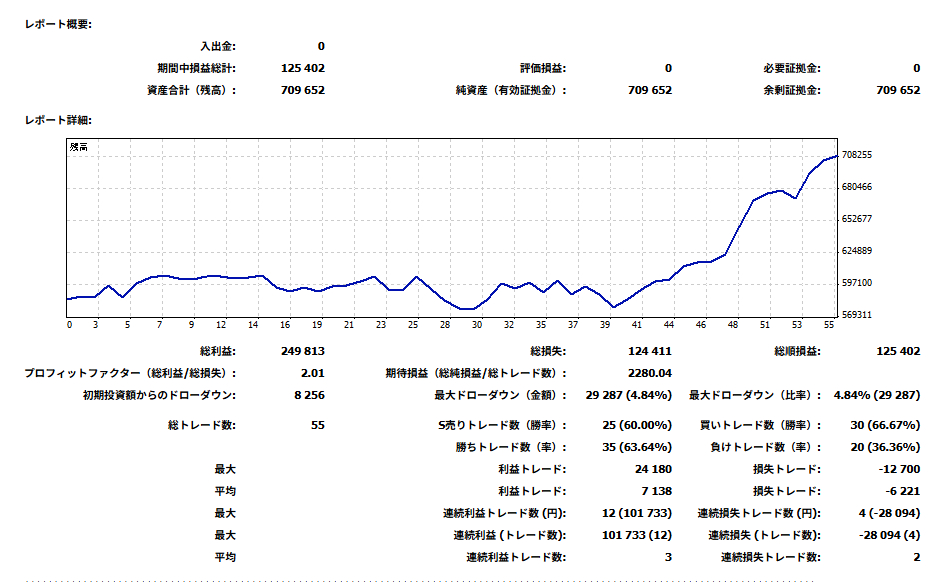Click the 4.84% (29 287) value

877,395
